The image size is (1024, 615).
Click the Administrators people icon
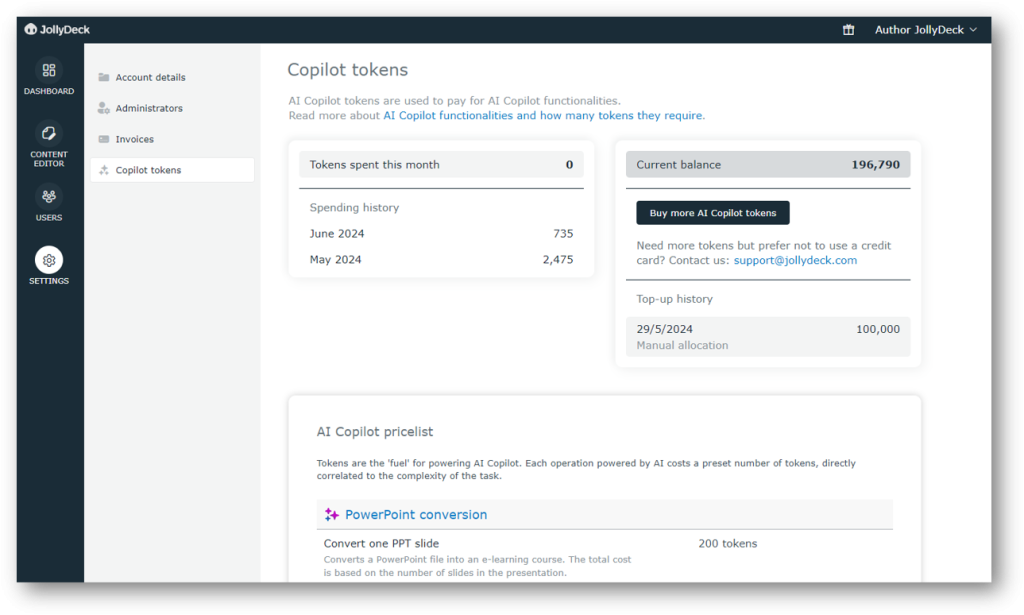tap(104, 108)
